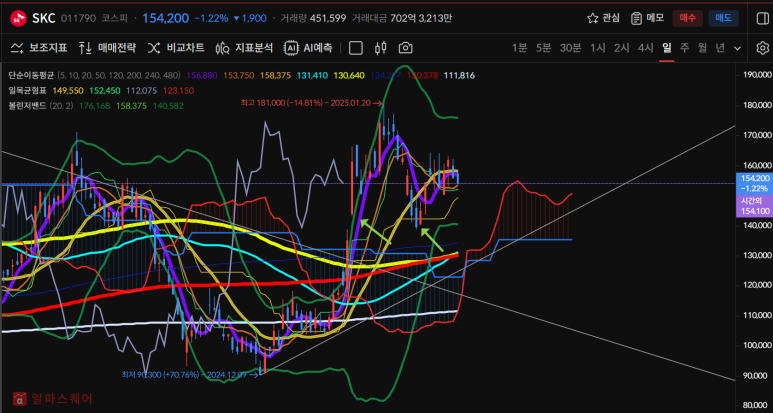Open 비교차트 compare chart tool
This screenshot has width=773, height=413.
176,48
